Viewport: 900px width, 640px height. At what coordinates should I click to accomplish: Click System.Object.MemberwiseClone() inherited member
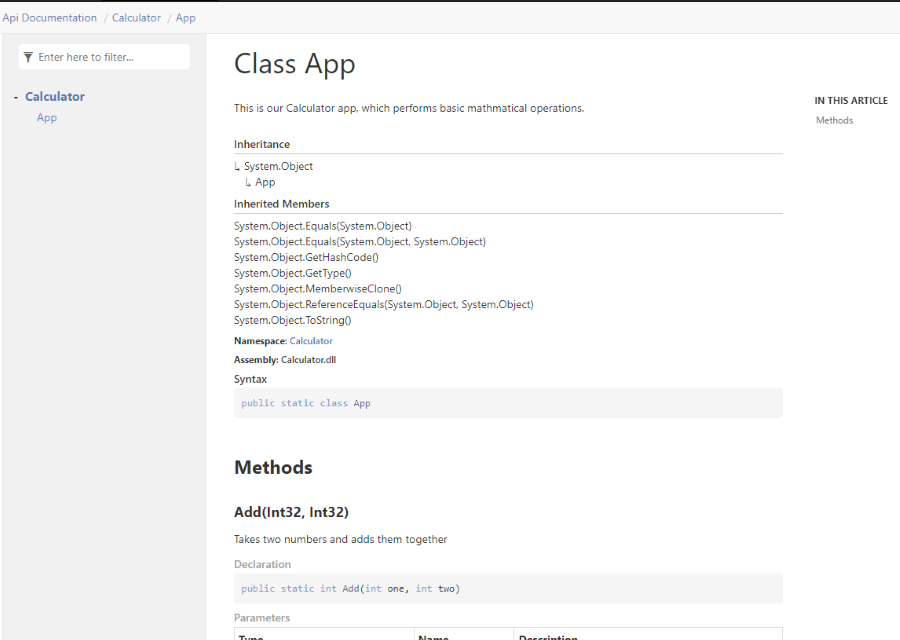[x=317, y=289]
